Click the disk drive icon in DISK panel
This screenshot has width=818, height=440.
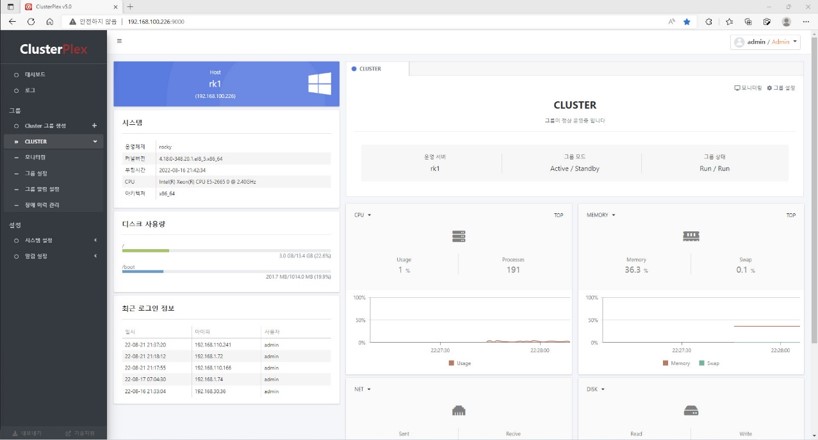point(691,411)
